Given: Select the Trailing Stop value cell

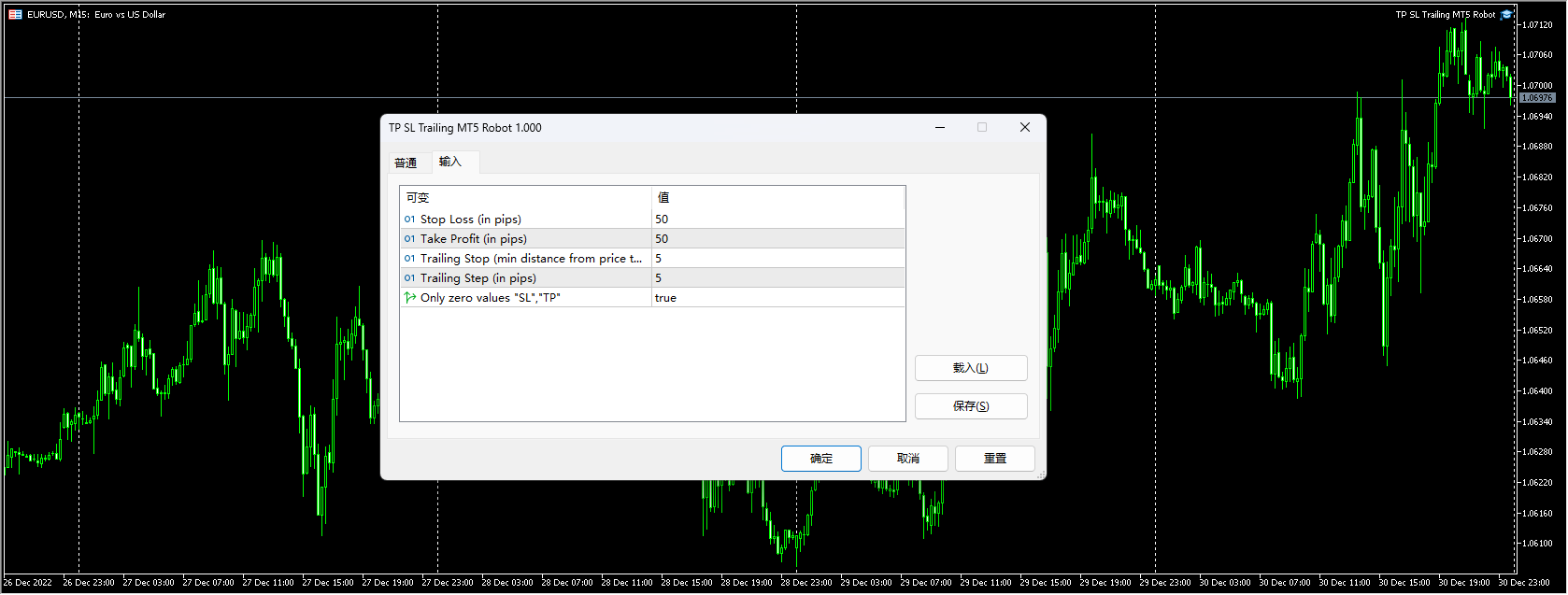Looking at the screenshot, I should [x=777, y=259].
